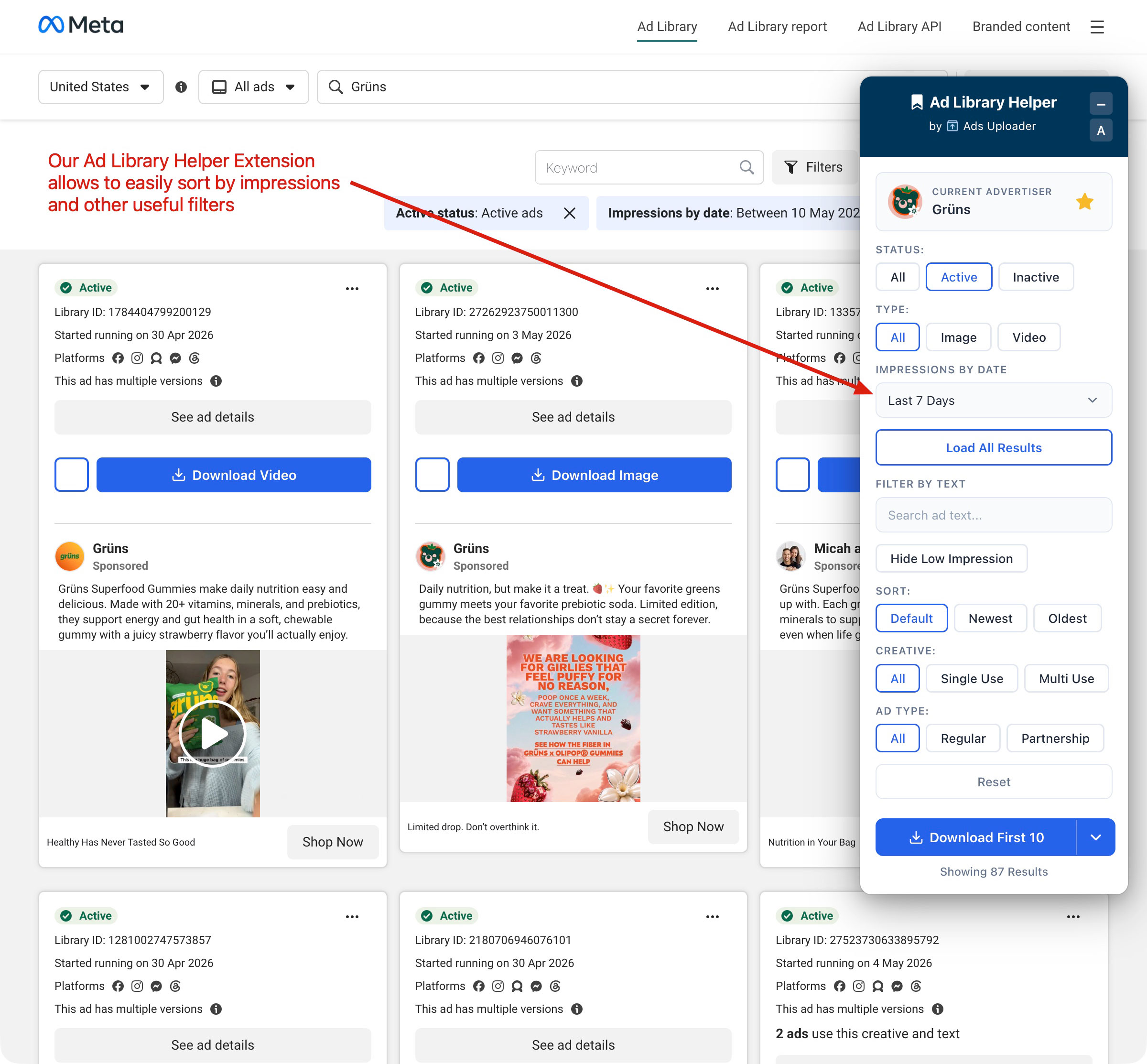Viewport: 1147px width, 1064px height.
Task: Click multiple versions info icon on ad 2180706946076101
Action: (x=576, y=1010)
